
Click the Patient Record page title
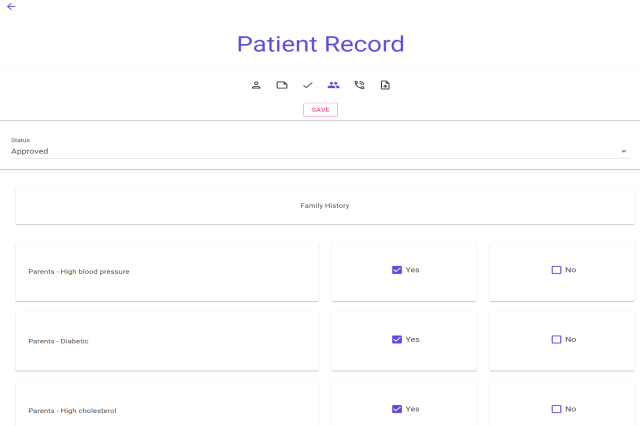(x=320, y=44)
